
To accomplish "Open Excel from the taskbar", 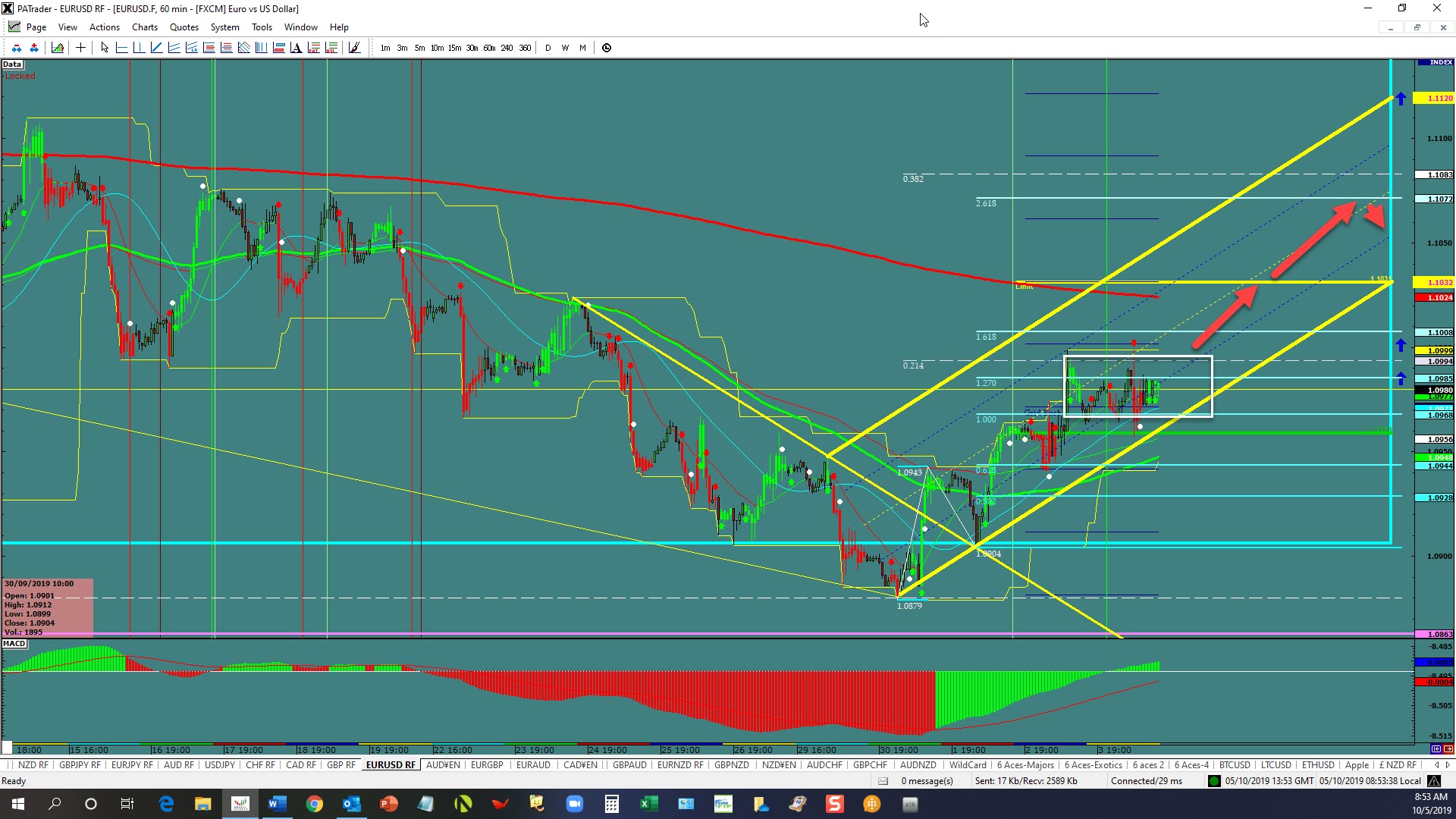I will pos(648,804).
